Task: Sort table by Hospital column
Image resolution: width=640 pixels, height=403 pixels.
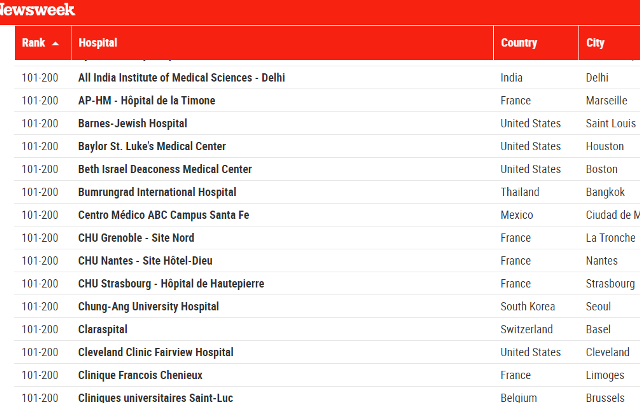Action: (x=282, y=43)
